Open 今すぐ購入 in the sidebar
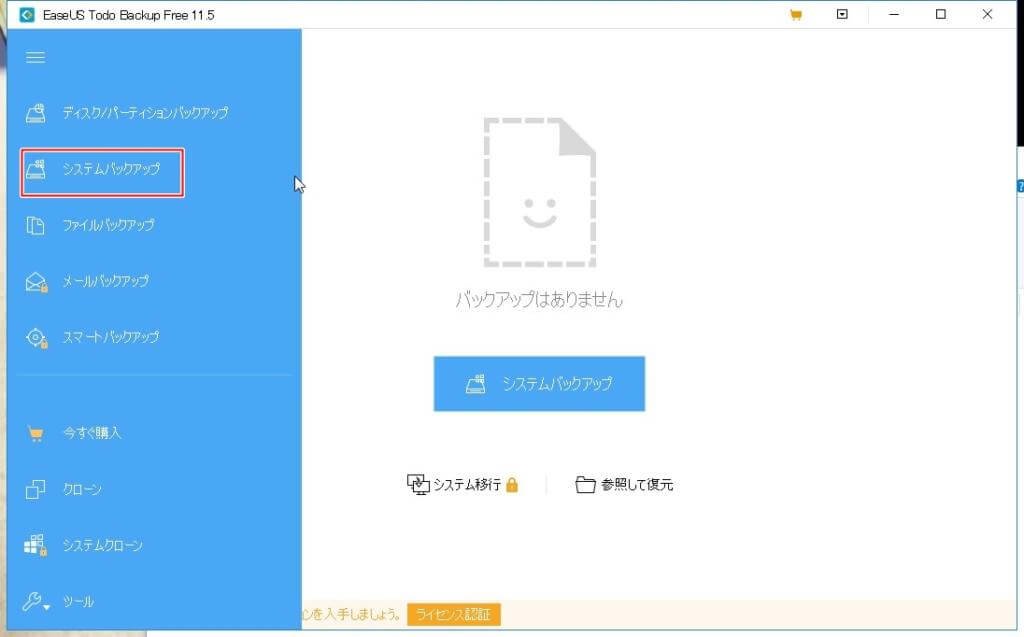Screen dimensions: 1024x637 [x=91, y=433]
